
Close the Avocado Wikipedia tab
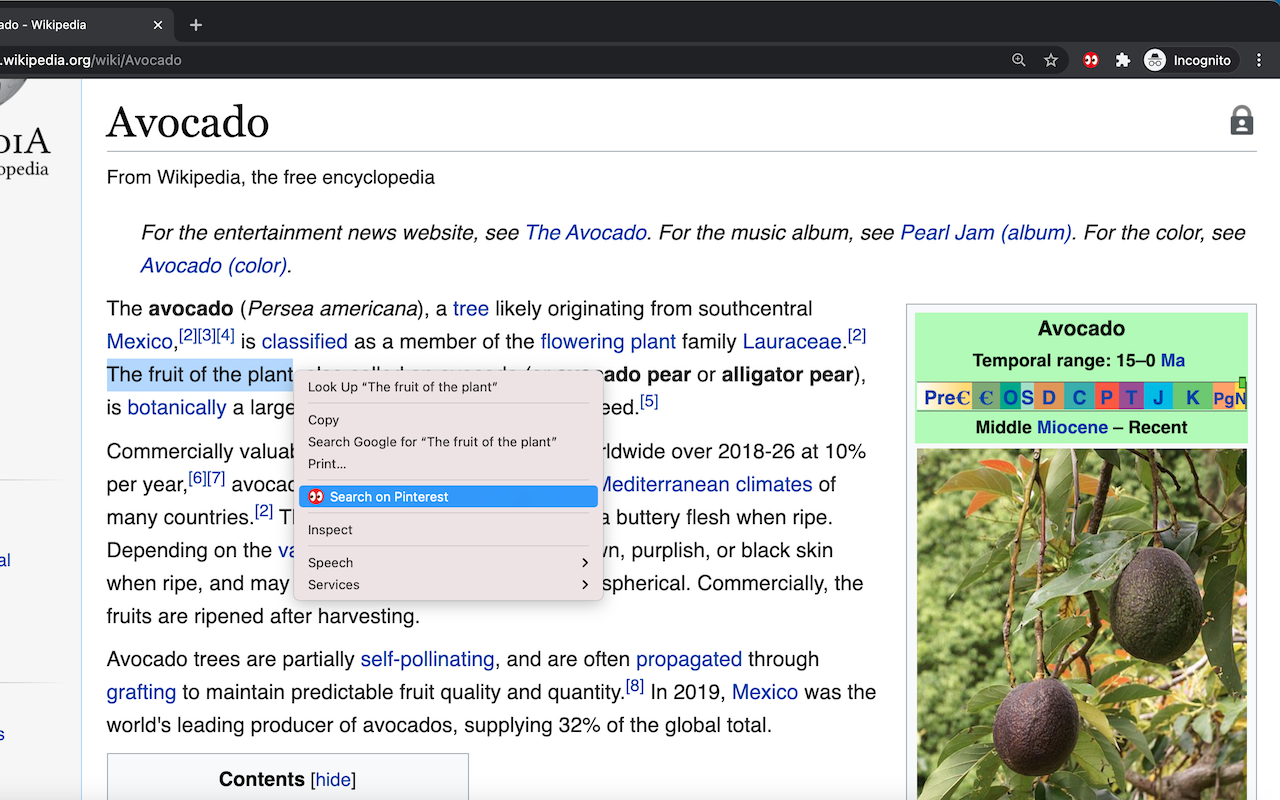[x=158, y=25]
